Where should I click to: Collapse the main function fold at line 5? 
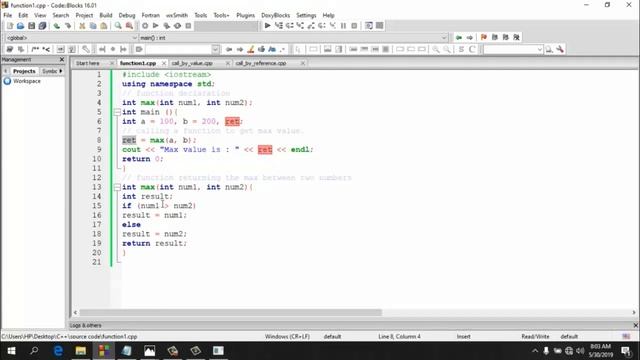[117, 112]
